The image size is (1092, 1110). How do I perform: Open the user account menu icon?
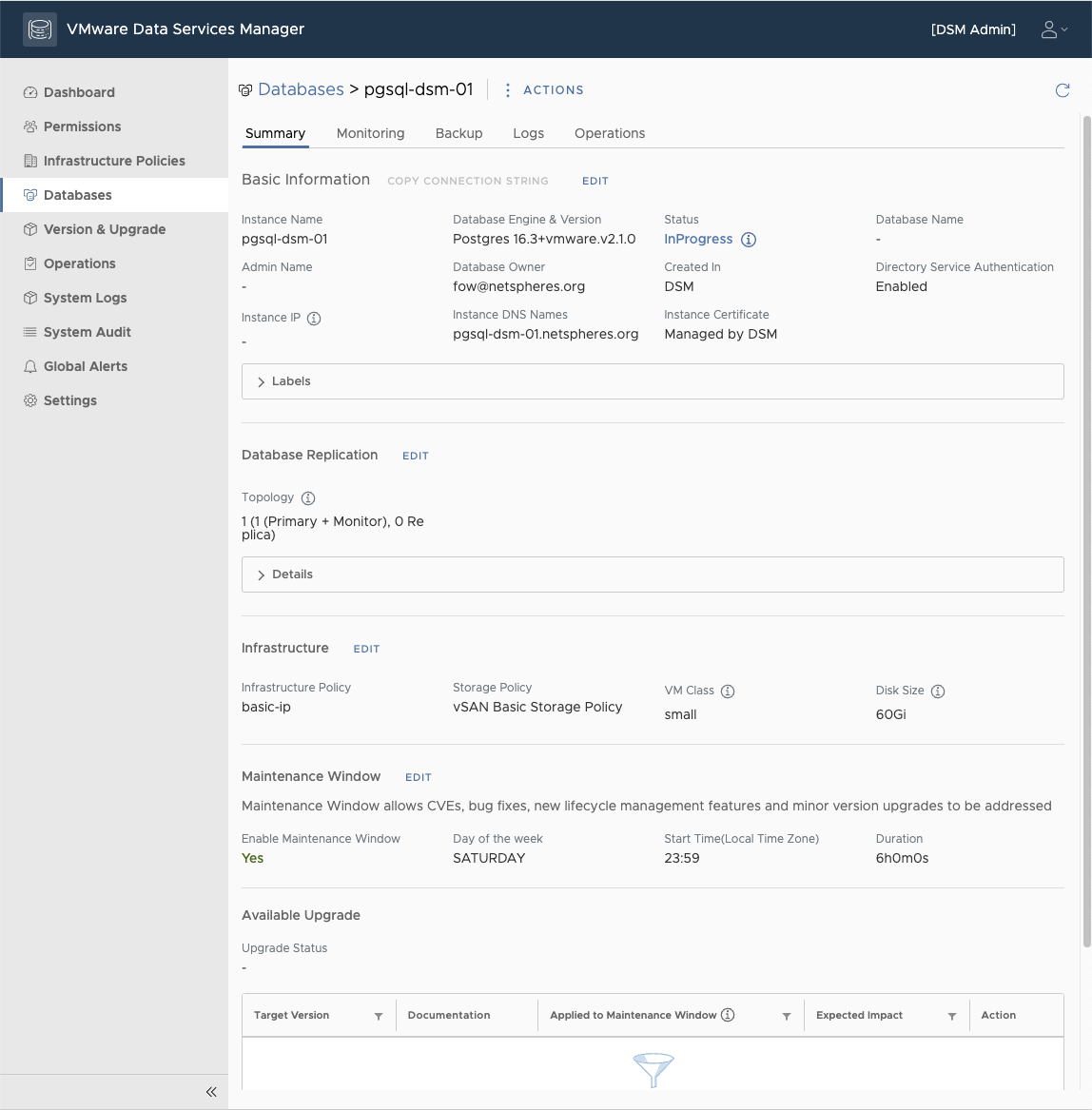1054,29
